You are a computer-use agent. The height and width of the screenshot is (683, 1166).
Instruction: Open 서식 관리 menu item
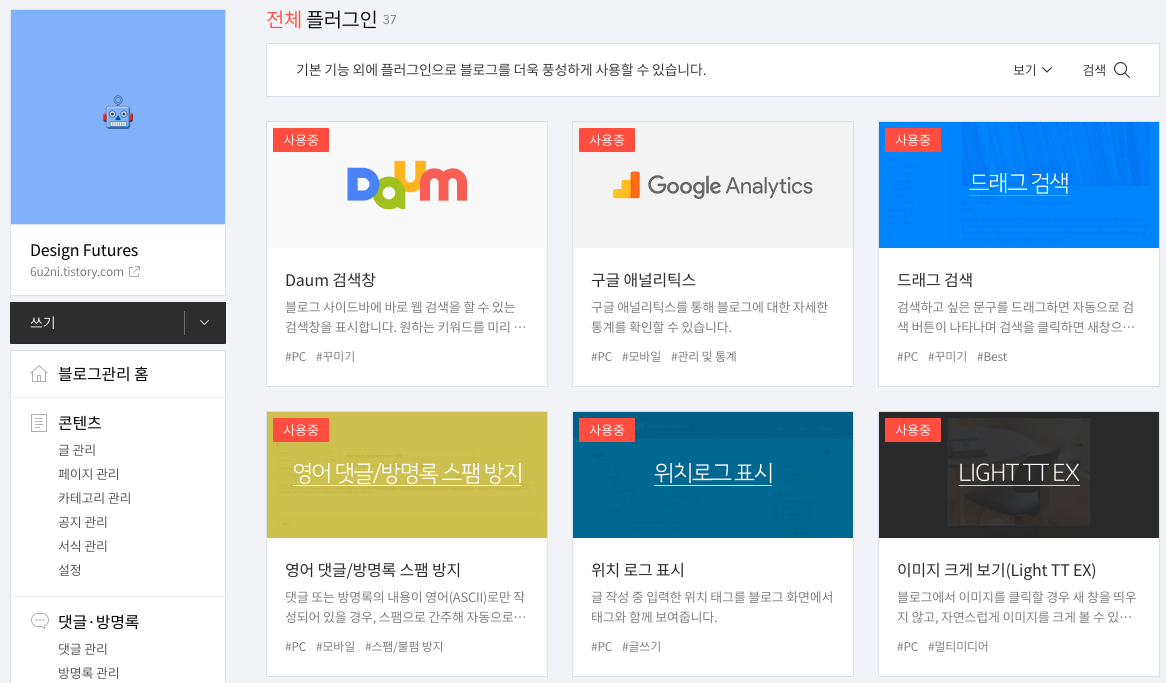tap(83, 545)
